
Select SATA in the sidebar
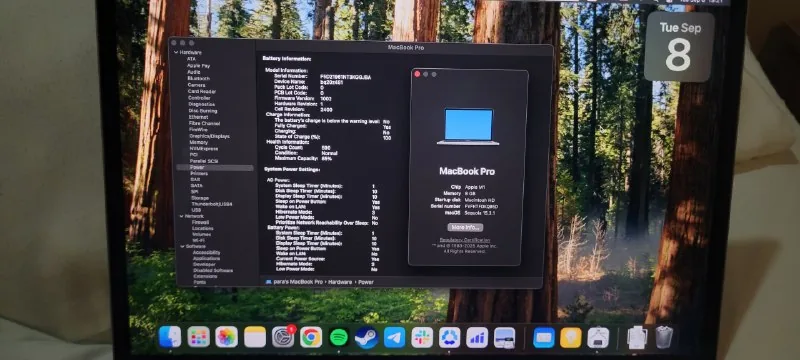(196, 186)
